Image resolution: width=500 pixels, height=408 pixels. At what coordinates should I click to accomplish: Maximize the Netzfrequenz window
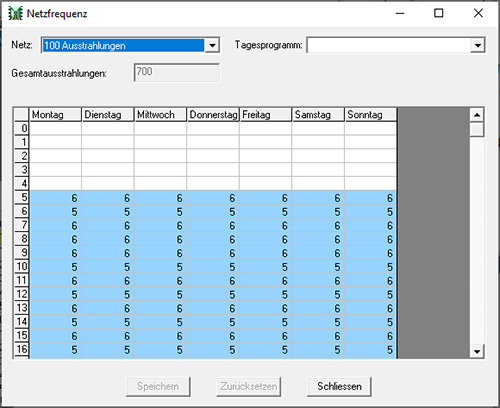(439, 13)
